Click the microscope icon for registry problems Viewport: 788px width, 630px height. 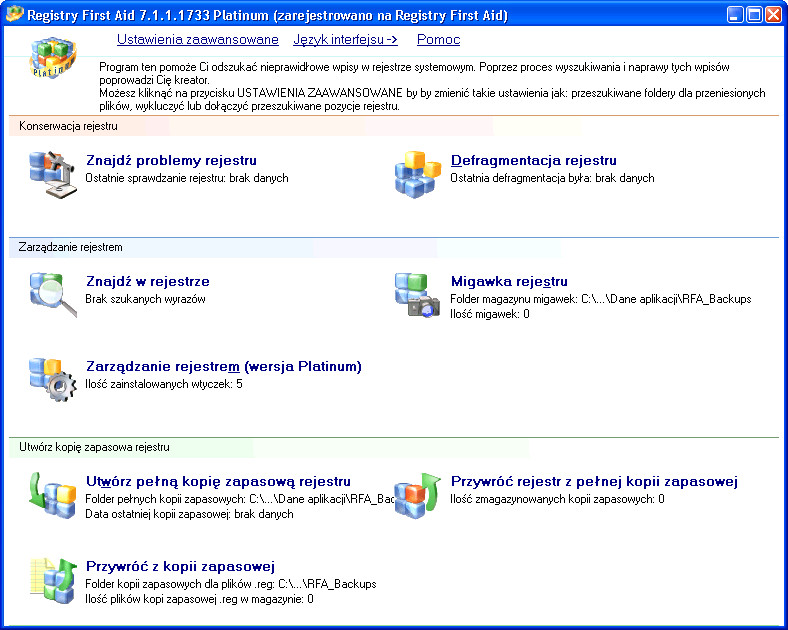pyautogui.click(x=53, y=174)
